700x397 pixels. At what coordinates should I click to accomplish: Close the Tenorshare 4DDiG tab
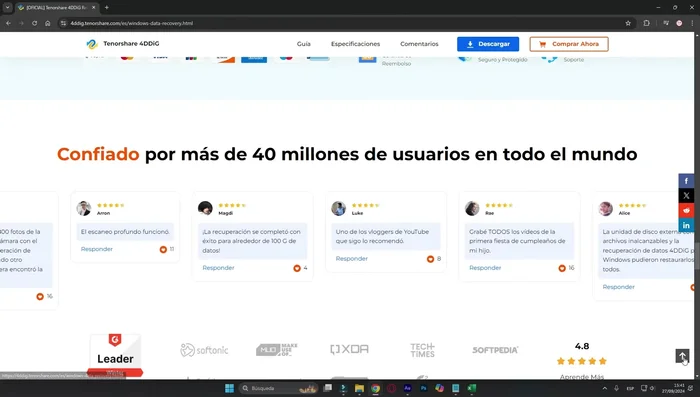(x=93, y=8)
